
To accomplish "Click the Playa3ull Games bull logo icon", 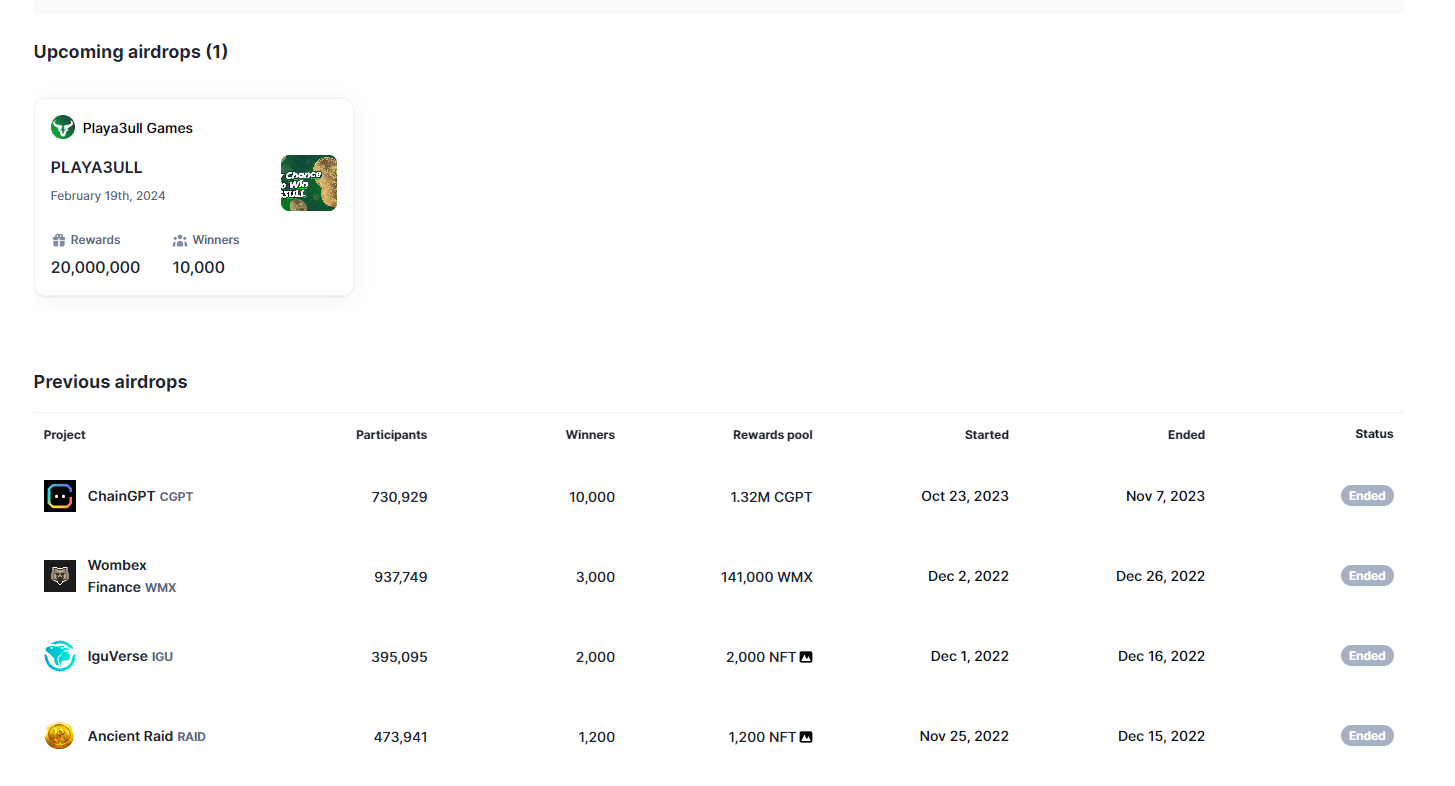I will pos(63,127).
